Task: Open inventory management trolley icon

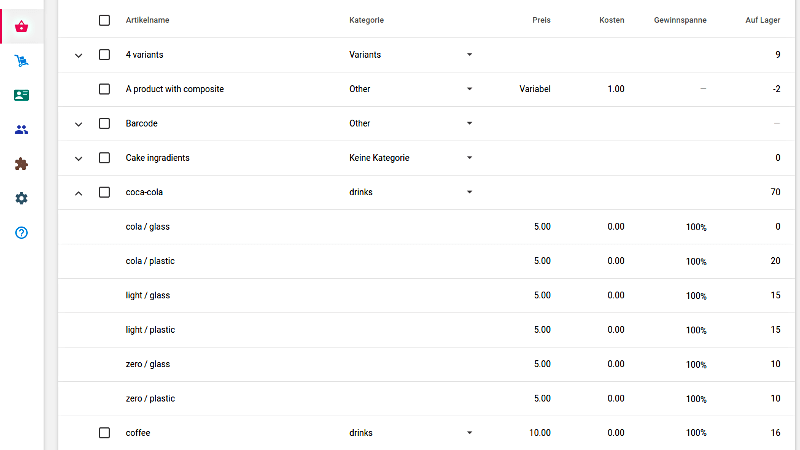Action: tap(21, 61)
